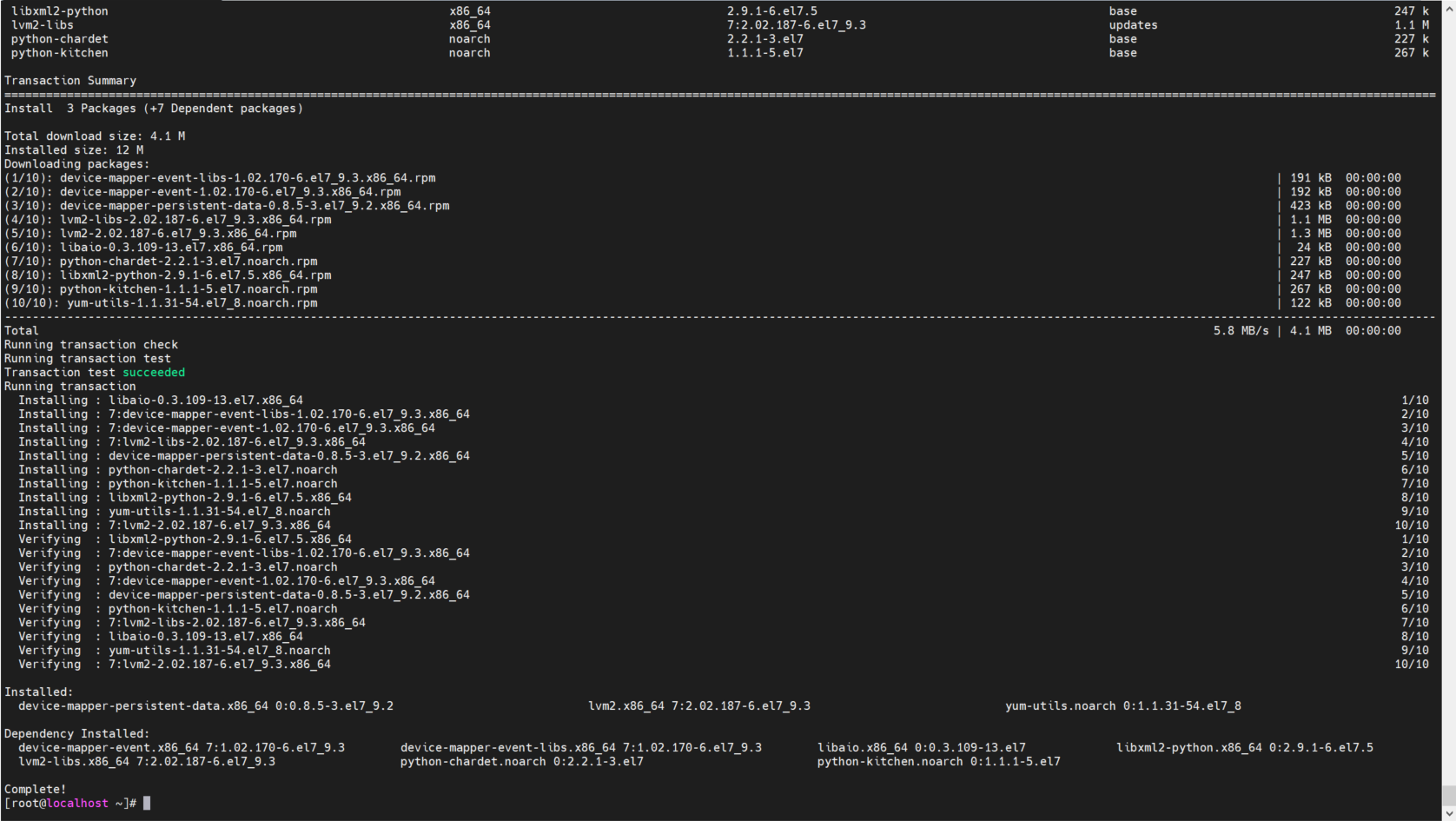Screen dimensions: 1456x821
Task: Click the "Install 3 Packages" summary line
Action: coord(154,109)
